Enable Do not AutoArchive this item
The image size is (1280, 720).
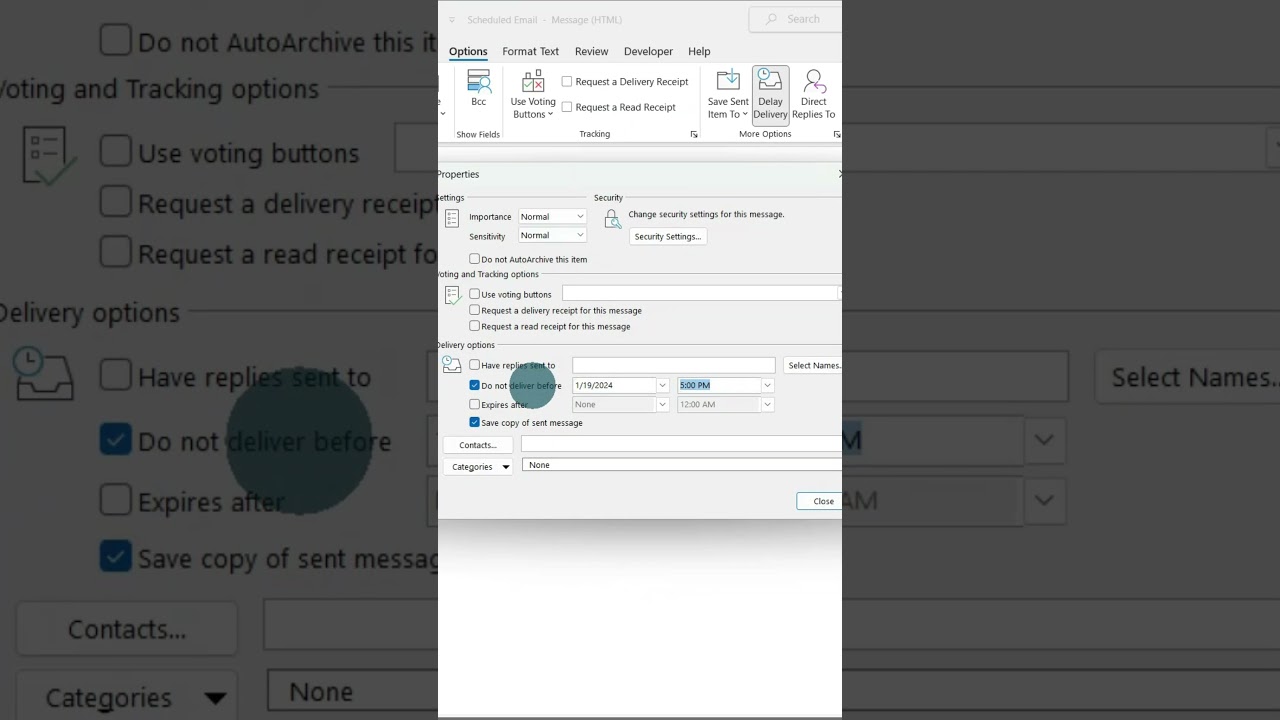475,259
